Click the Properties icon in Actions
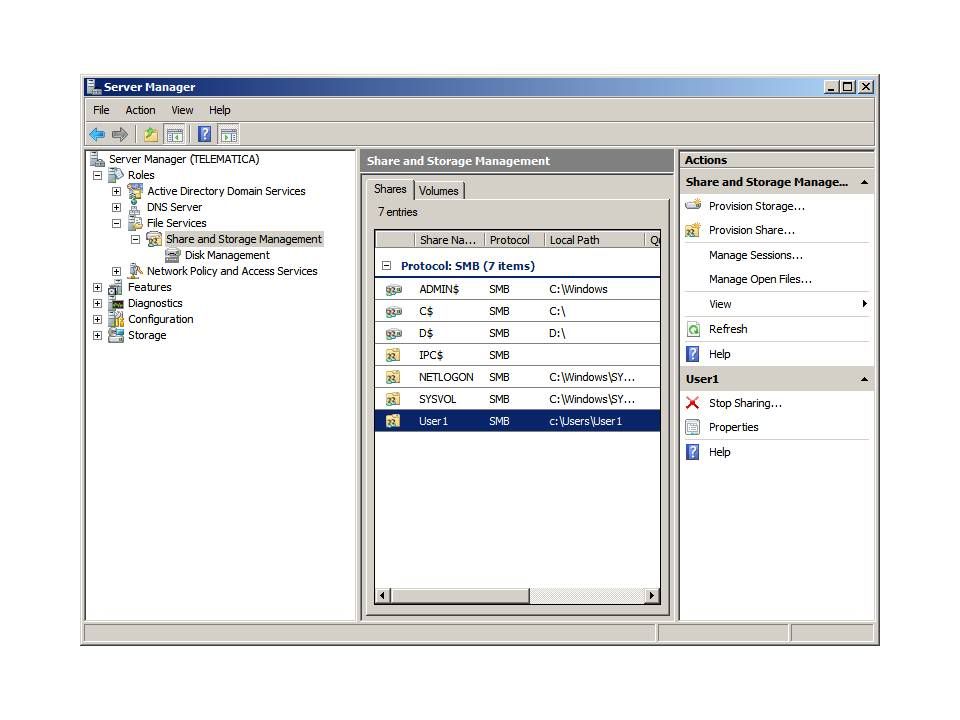The image size is (960, 720). (693, 427)
